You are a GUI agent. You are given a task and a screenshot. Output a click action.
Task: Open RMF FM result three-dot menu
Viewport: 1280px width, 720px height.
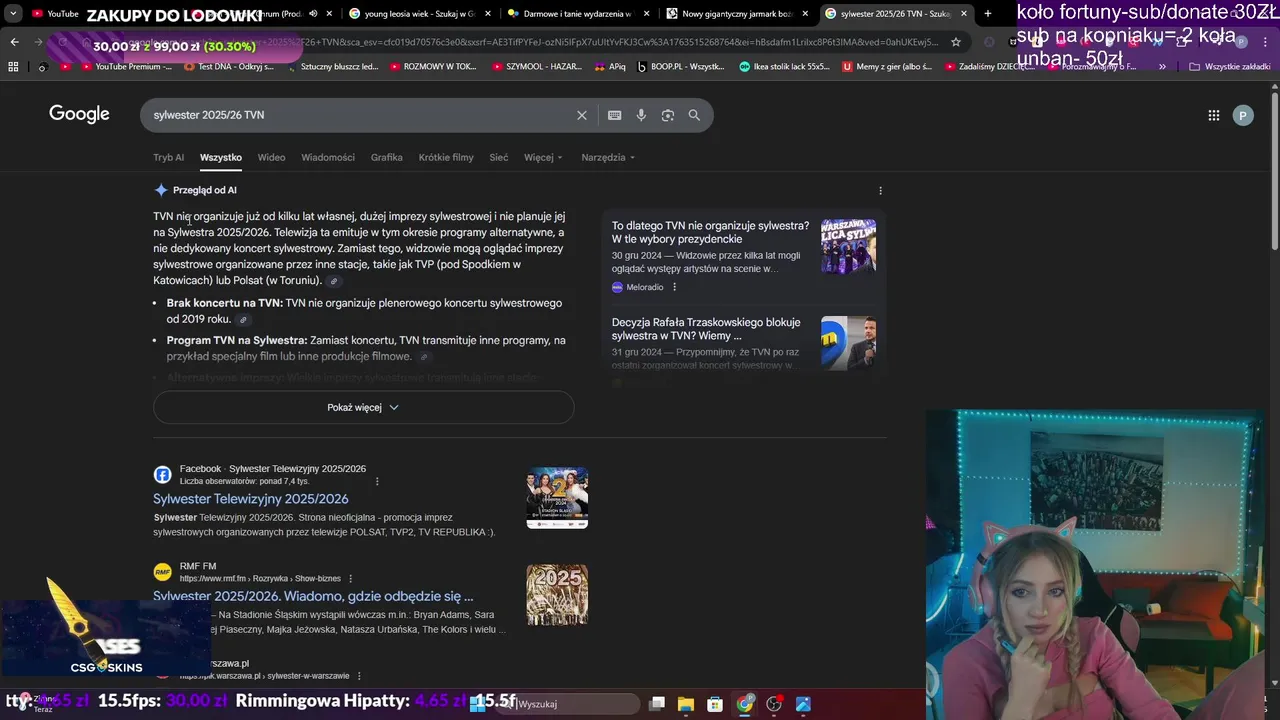[349, 578]
